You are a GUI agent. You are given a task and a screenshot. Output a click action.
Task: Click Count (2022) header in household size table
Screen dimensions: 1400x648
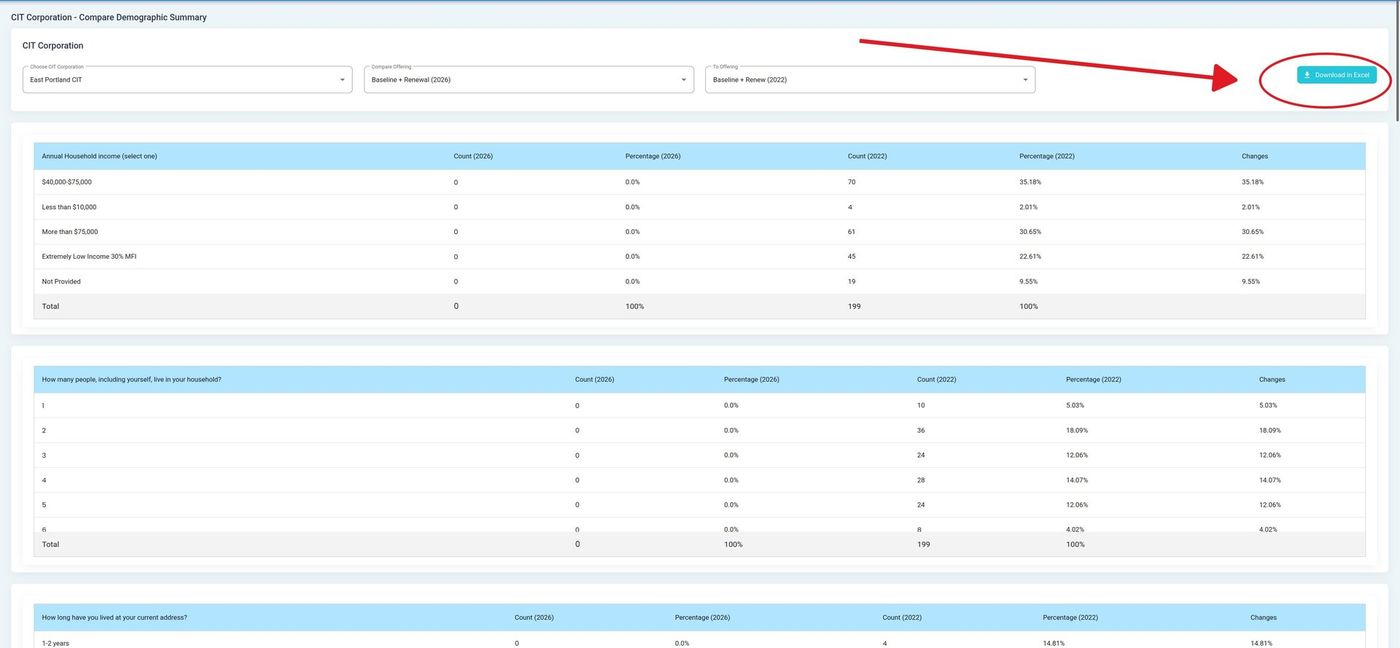coord(937,380)
